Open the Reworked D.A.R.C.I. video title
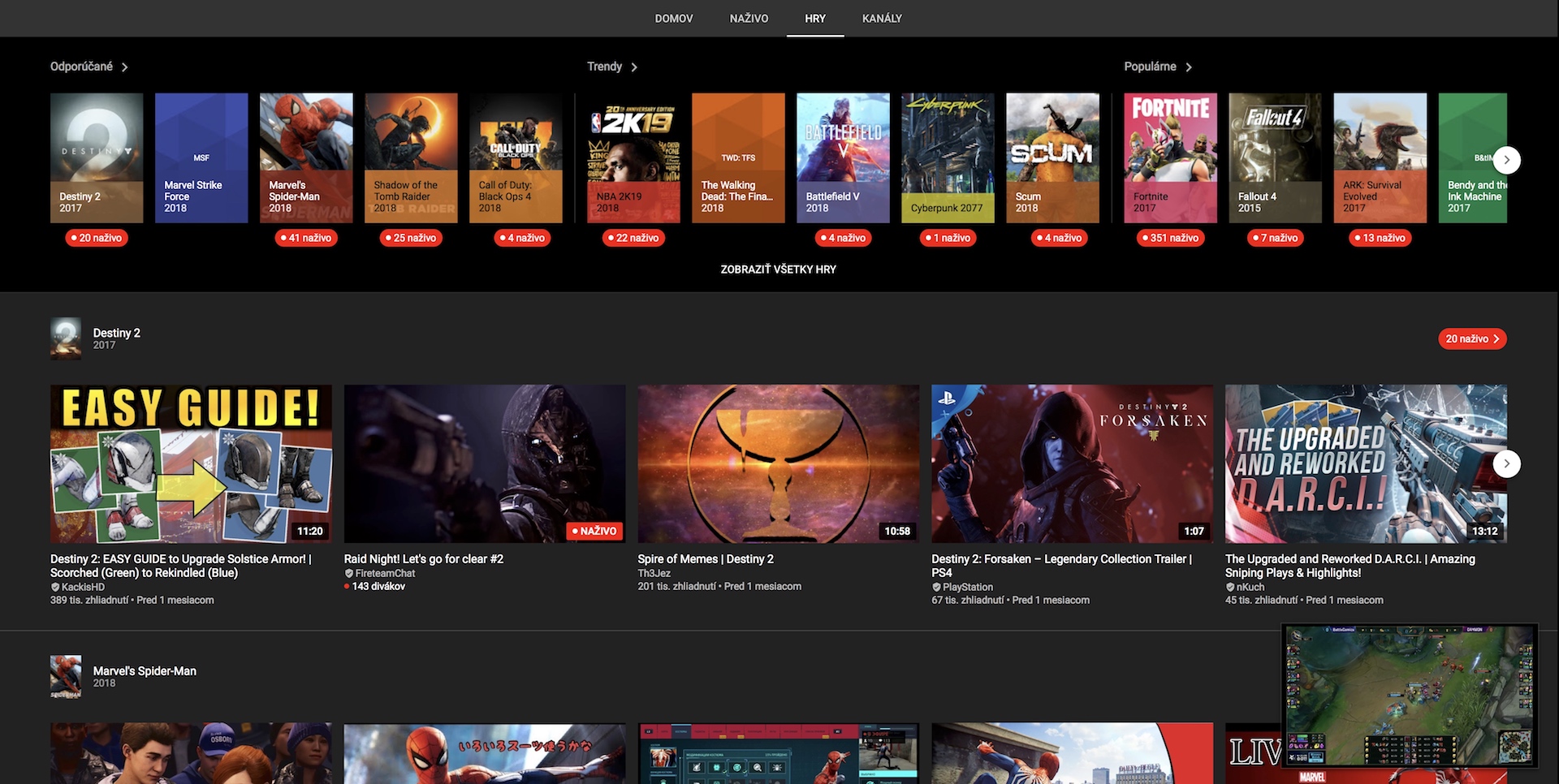Viewport: 1559px width, 784px height. pyautogui.click(x=1350, y=566)
